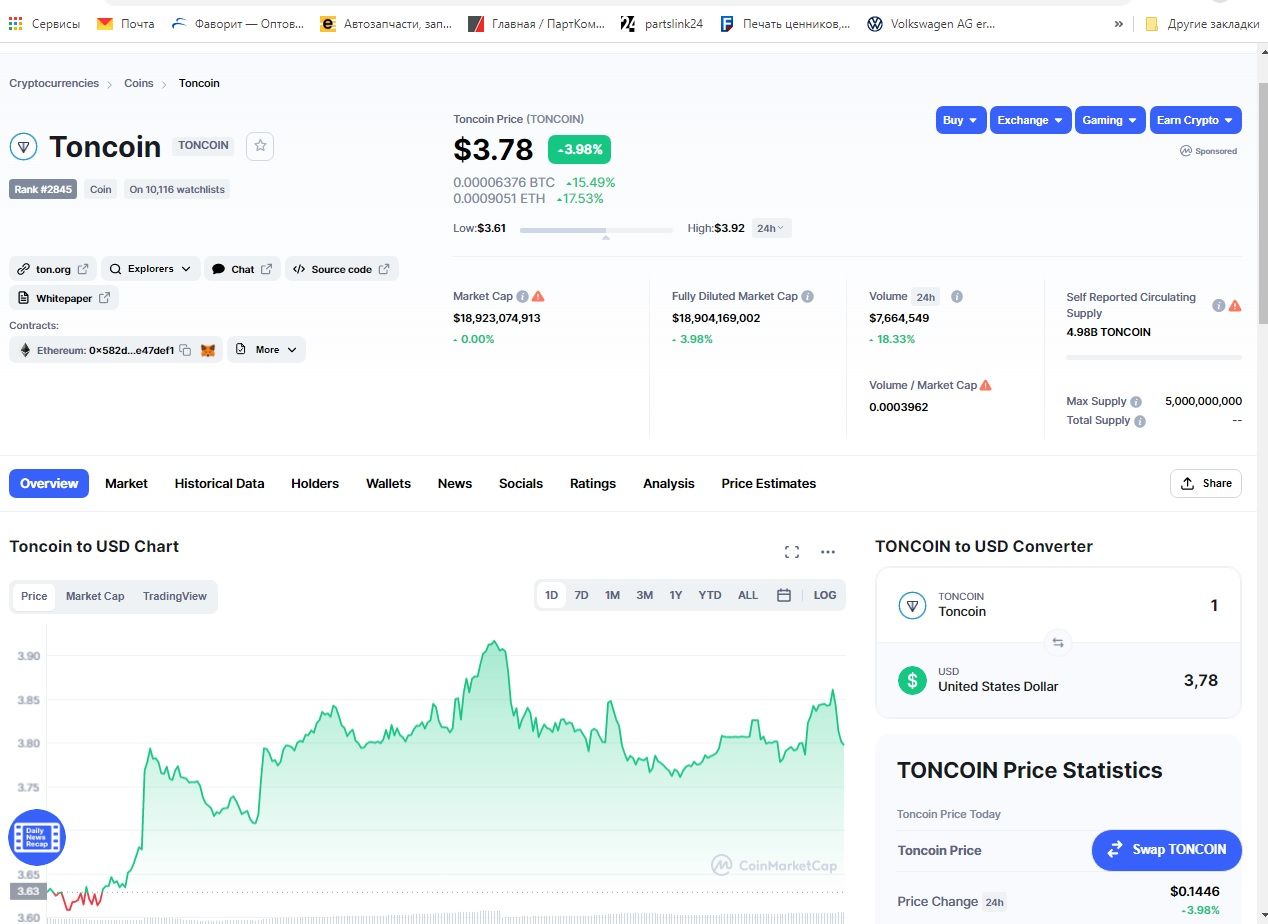Switch to the Market tab
Image resolution: width=1268 pixels, height=924 pixels.
(x=126, y=483)
